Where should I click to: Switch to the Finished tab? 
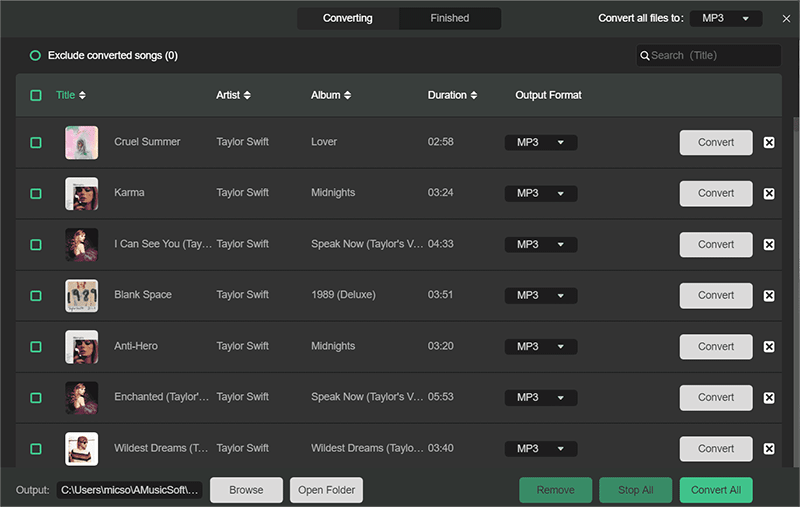click(x=449, y=18)
